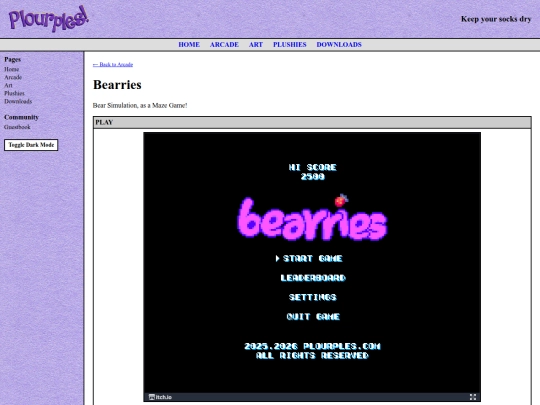Click the bearries pink title graphic
The image size is (540, 405).
[312, 219]
